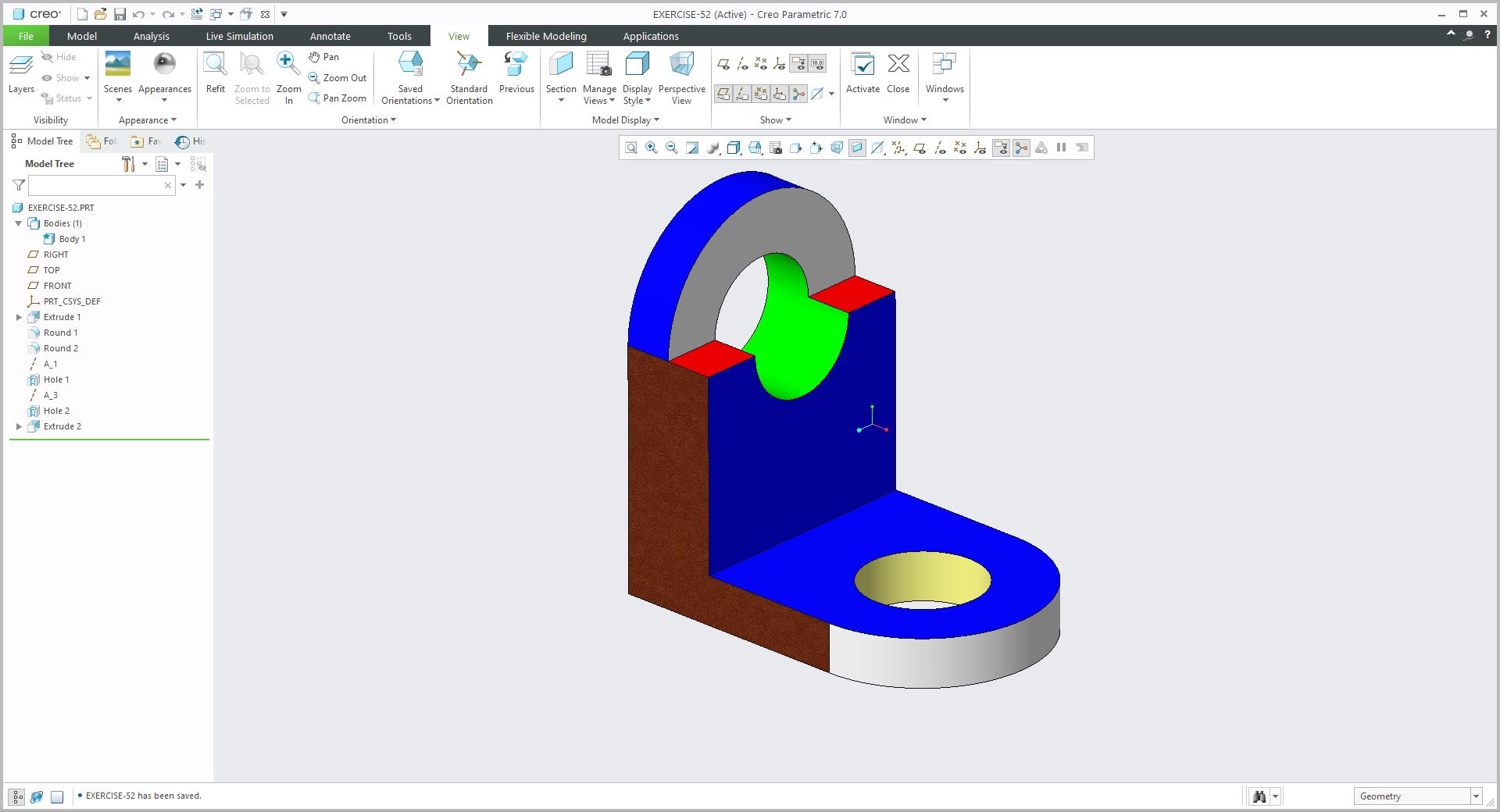This screenshot has width=1500, height=812.
Task: Toggle spin center in the Show group
Action: [798, 94]
